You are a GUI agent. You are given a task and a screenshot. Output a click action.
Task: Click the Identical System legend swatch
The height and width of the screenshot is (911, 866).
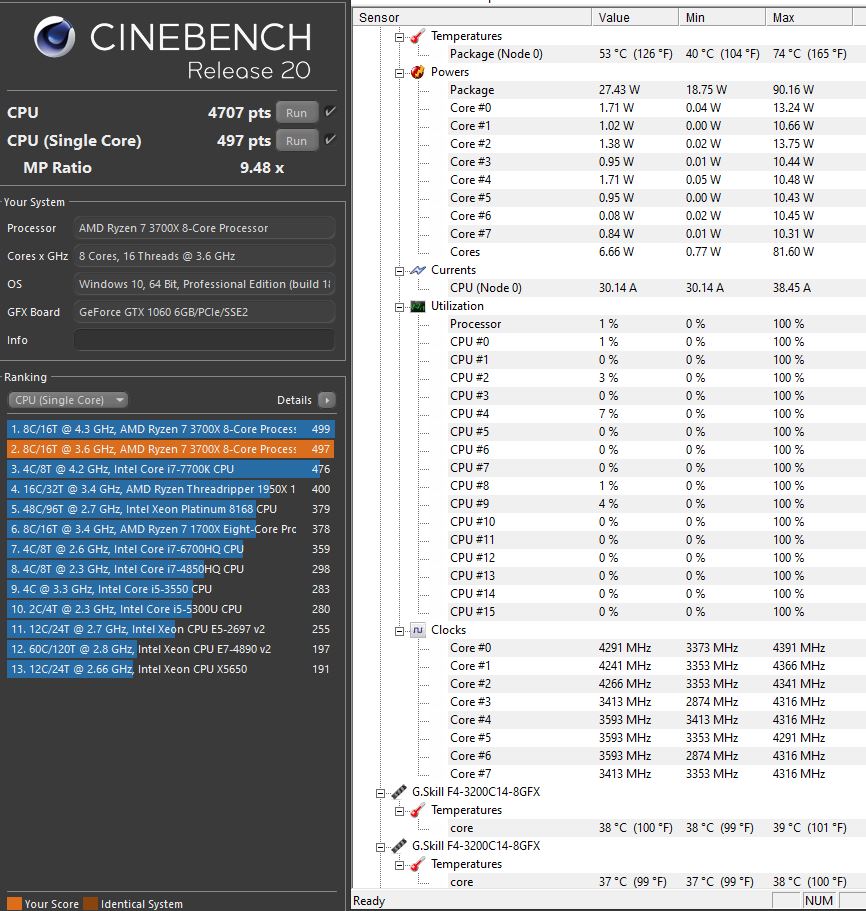click(91, 904)
